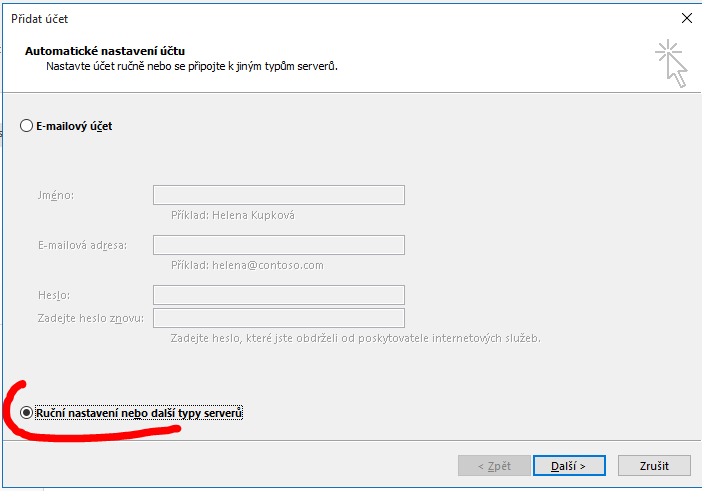Click the Heslo field label
Image resolution: width=702 pixels, height=491 pixels.
(54, 295)
